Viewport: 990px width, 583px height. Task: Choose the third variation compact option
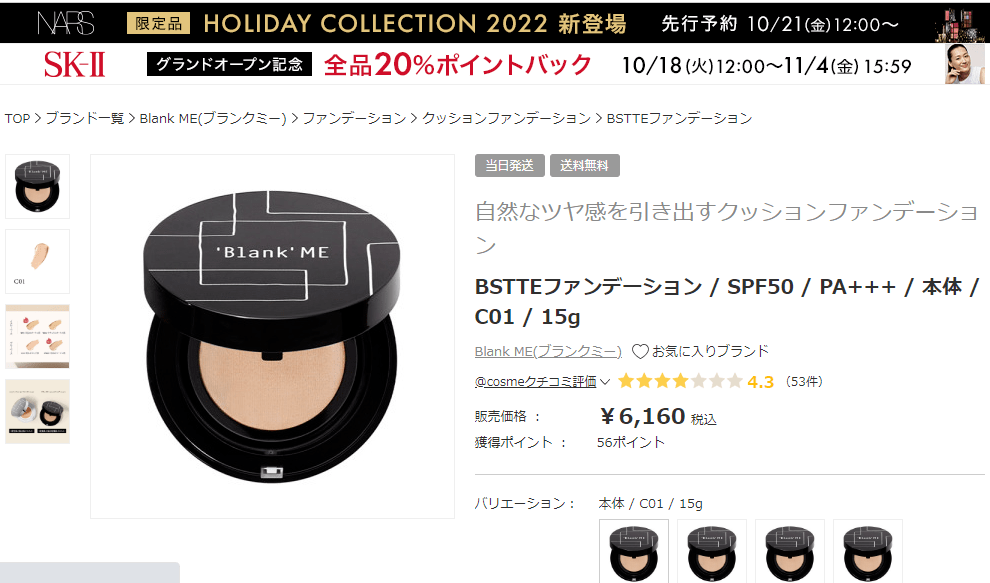pyautogui.click(x=790, y=551)
